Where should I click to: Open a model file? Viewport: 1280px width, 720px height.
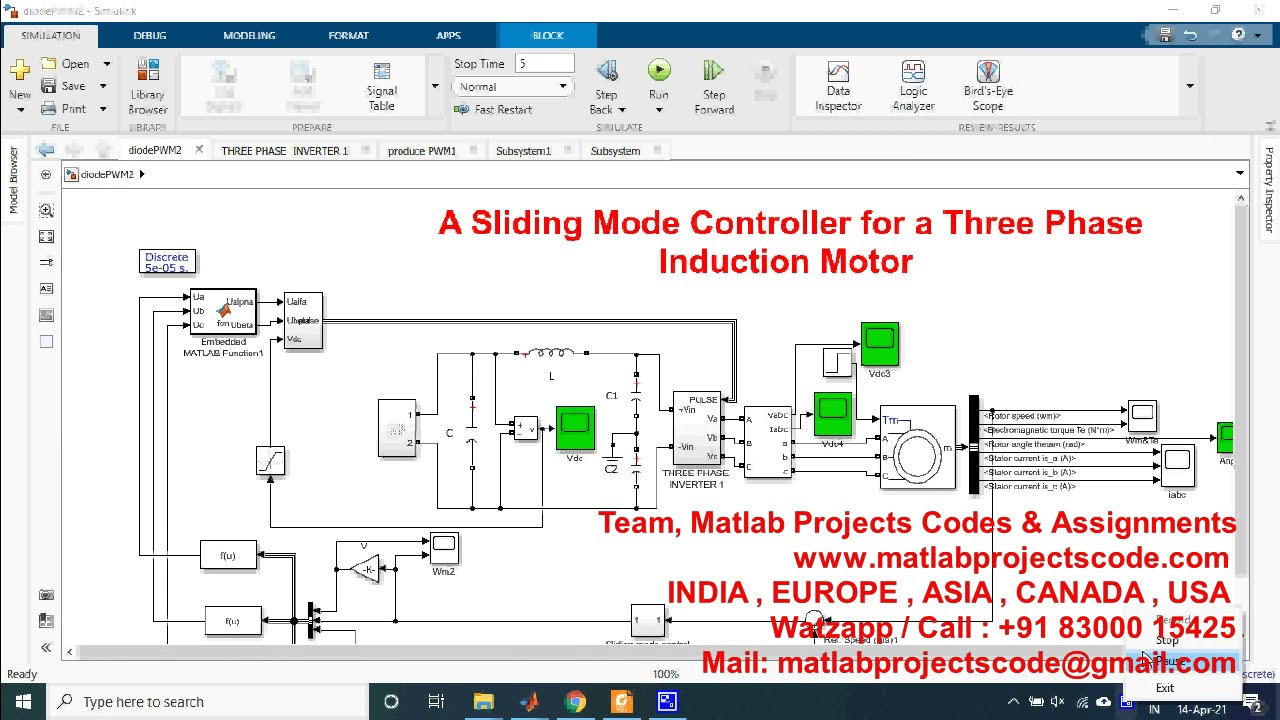66,64
